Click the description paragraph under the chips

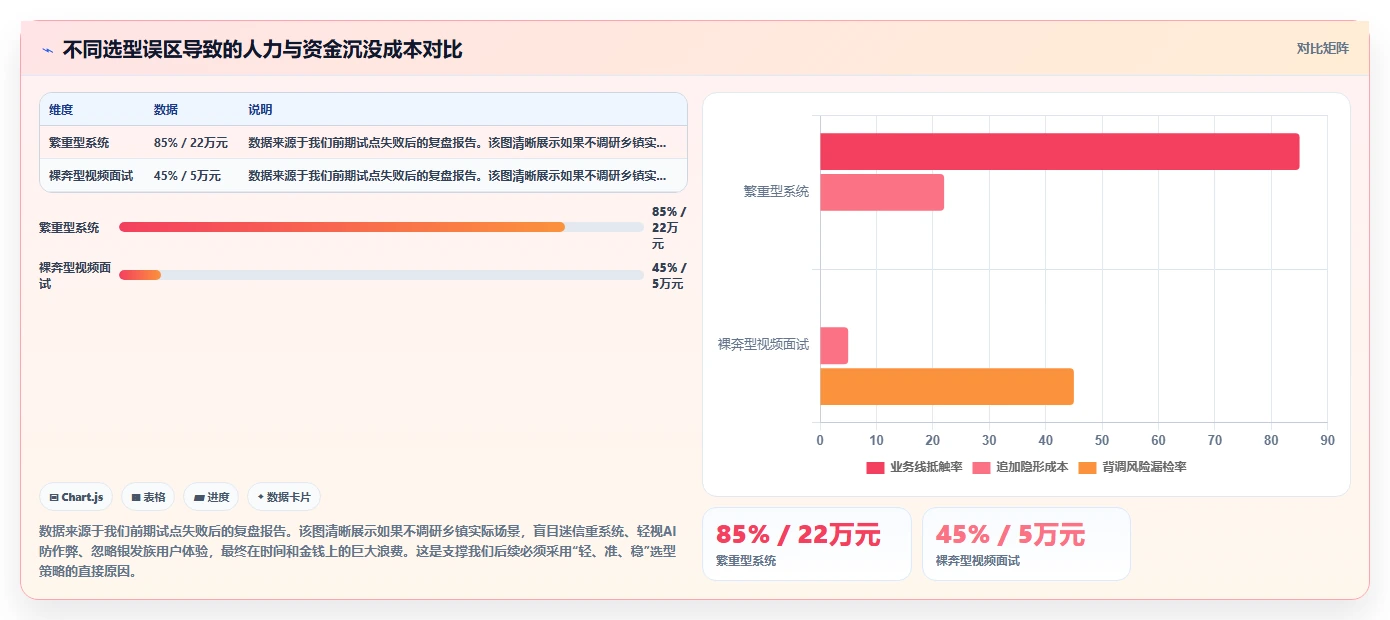(358, 551)
